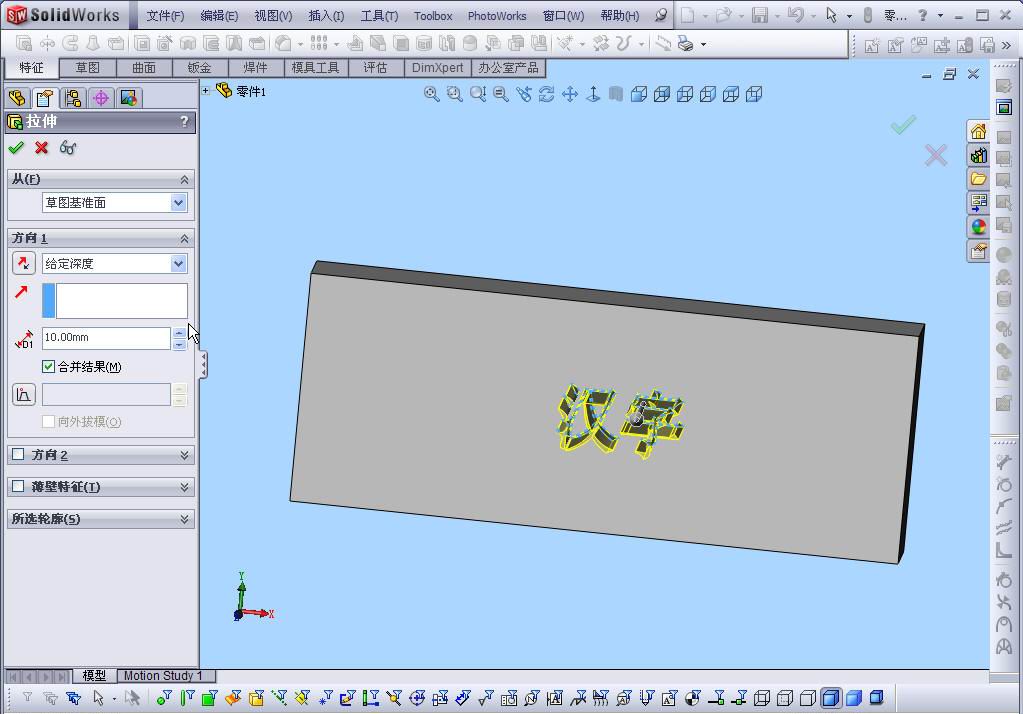The image size is (1023, 714).
Task: Click New document icon in title bar
Action: point(687,15)
